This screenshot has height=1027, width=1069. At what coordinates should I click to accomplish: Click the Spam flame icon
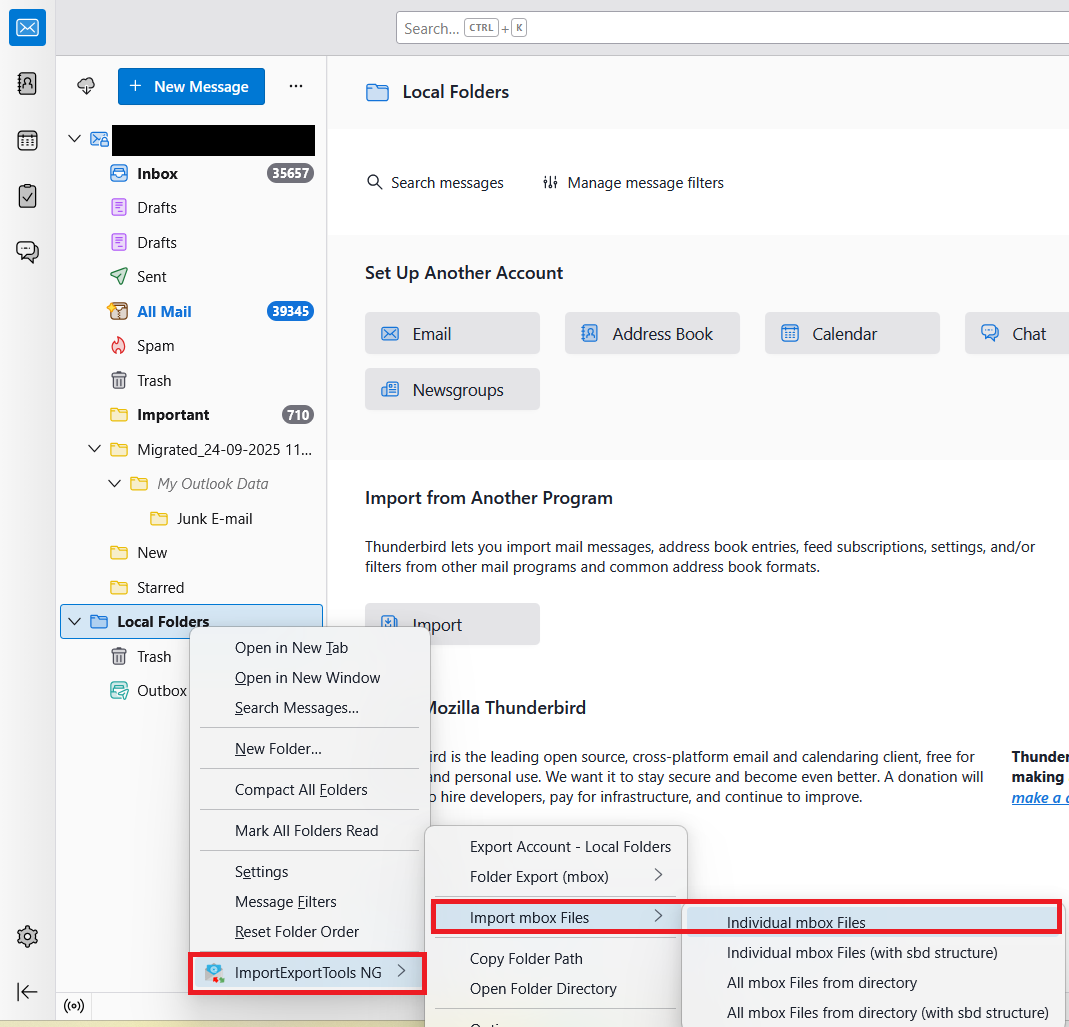119,346
